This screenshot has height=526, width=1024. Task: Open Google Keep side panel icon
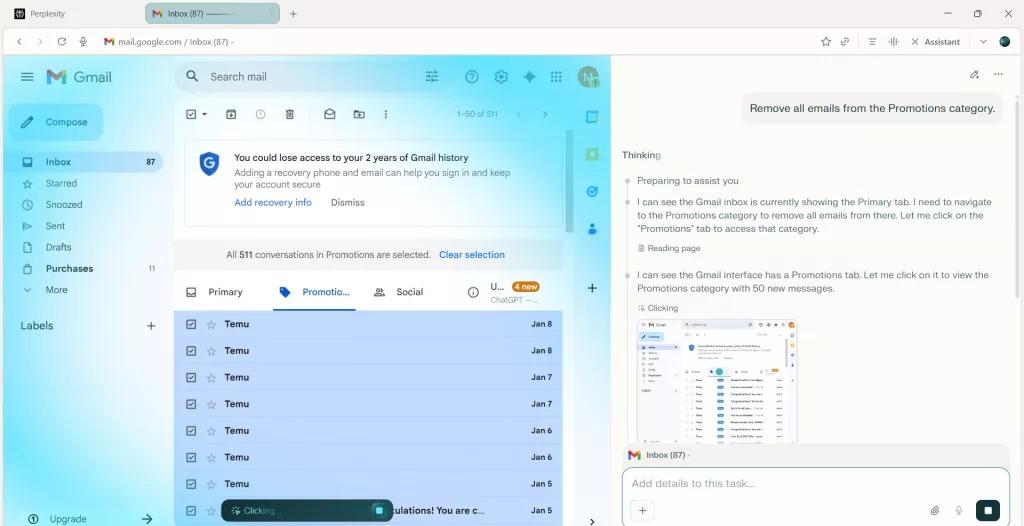(592, 155)
